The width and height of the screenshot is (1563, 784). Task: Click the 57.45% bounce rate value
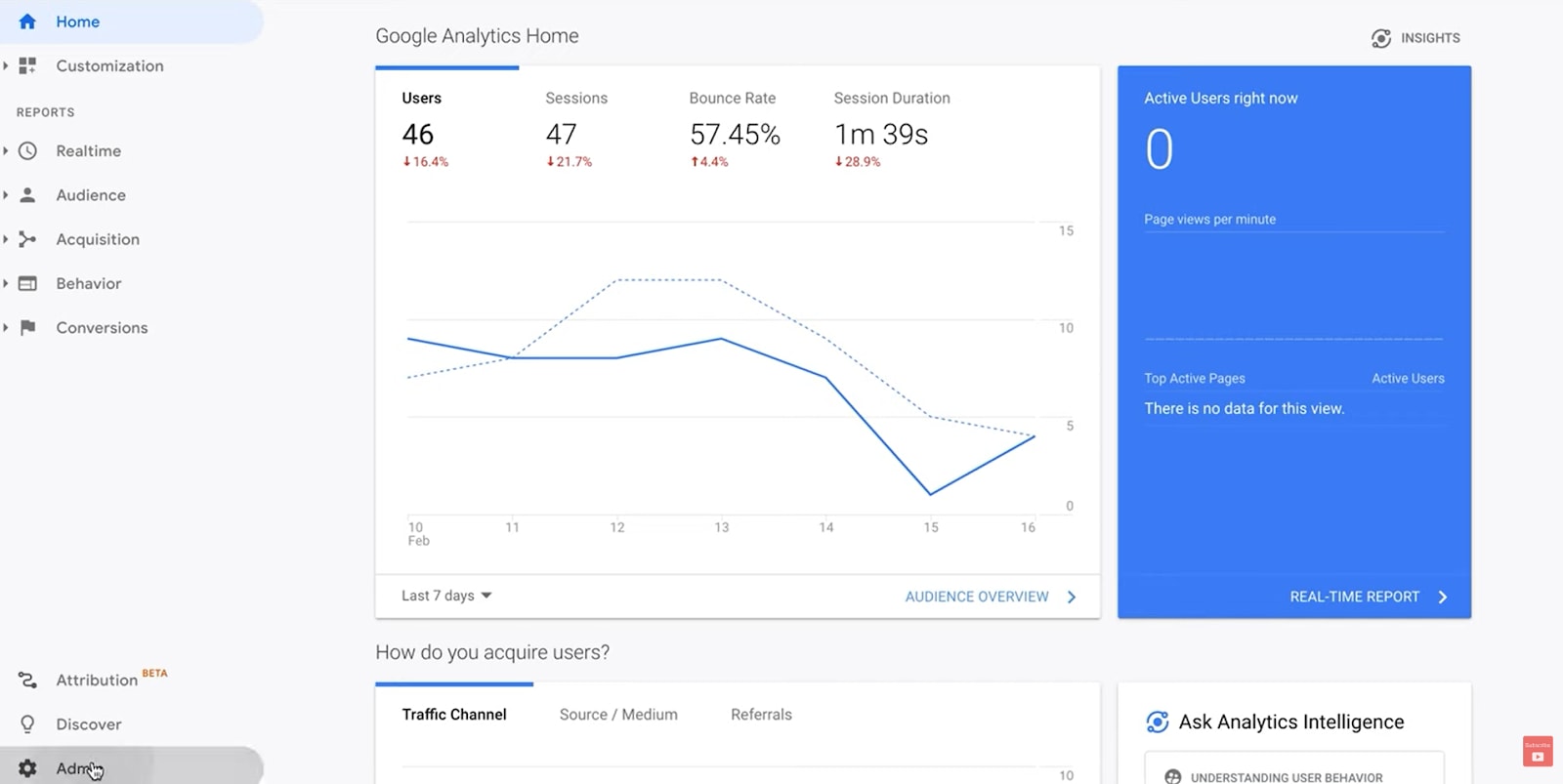(x=735, y=134)
